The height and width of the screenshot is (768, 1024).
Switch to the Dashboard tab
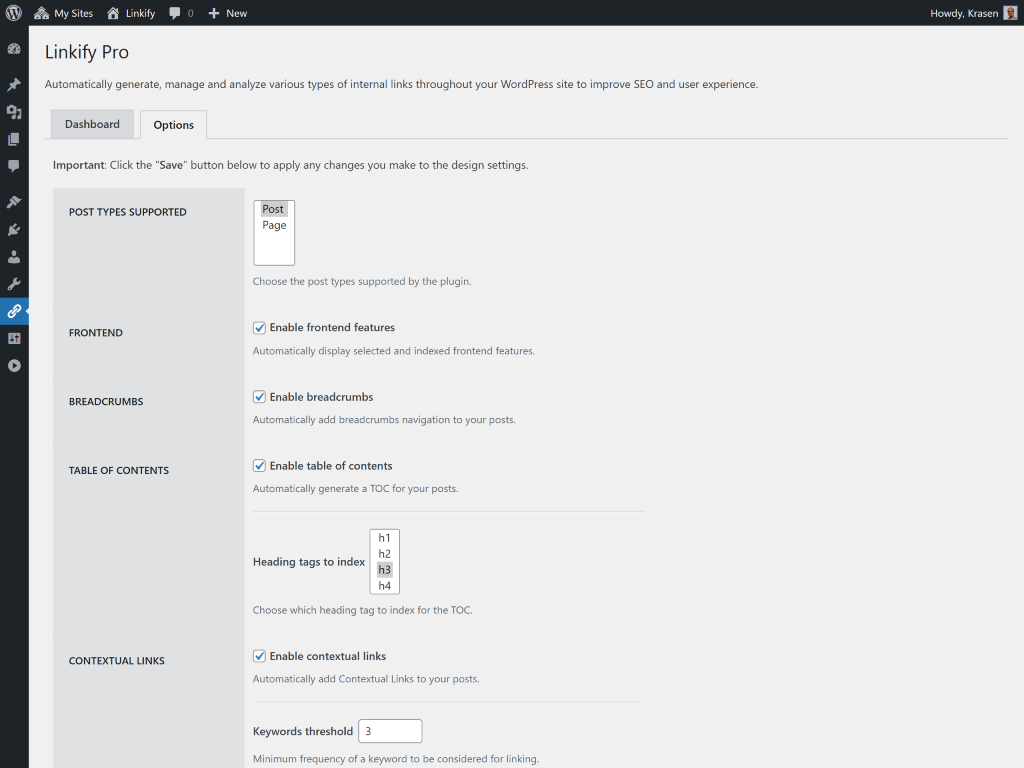pyautogui.click(x=92, y=124)
